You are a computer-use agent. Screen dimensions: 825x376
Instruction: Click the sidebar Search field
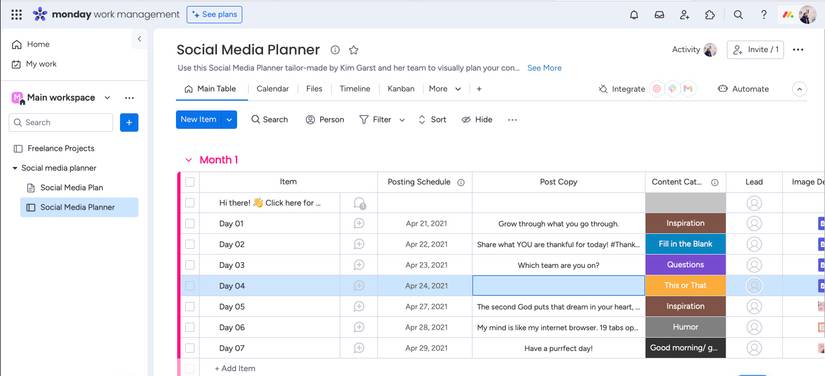click(x=61, y=123)
